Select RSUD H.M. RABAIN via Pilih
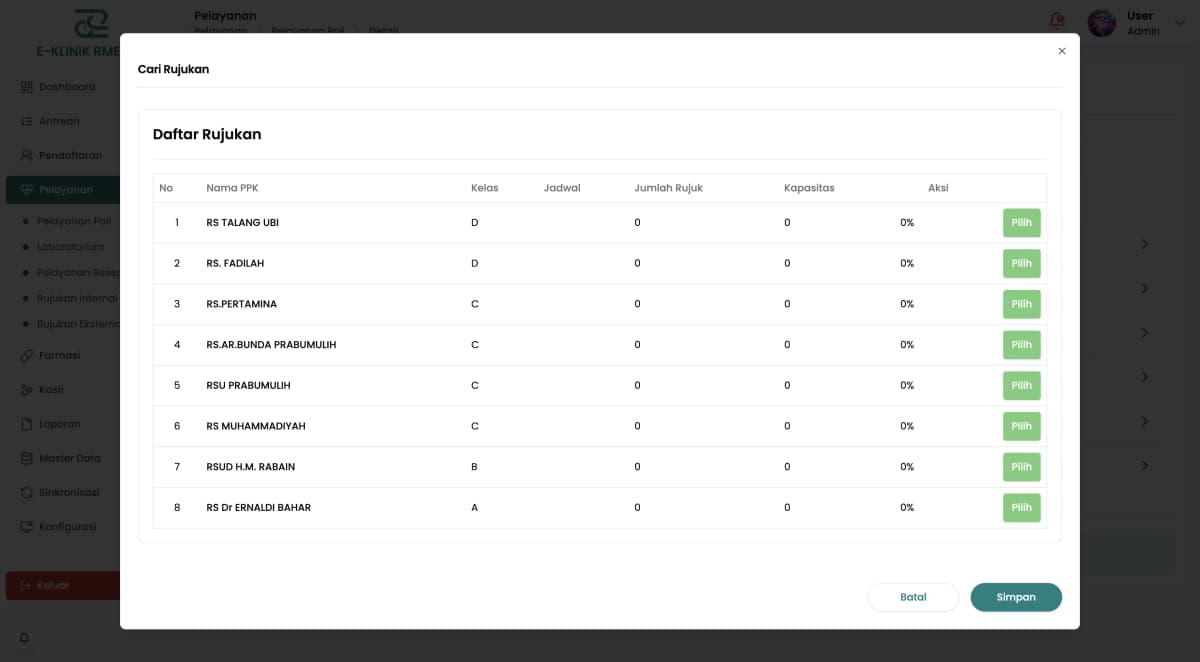This screenshot has height=662, width=1200. click(x=1021, y=467)
